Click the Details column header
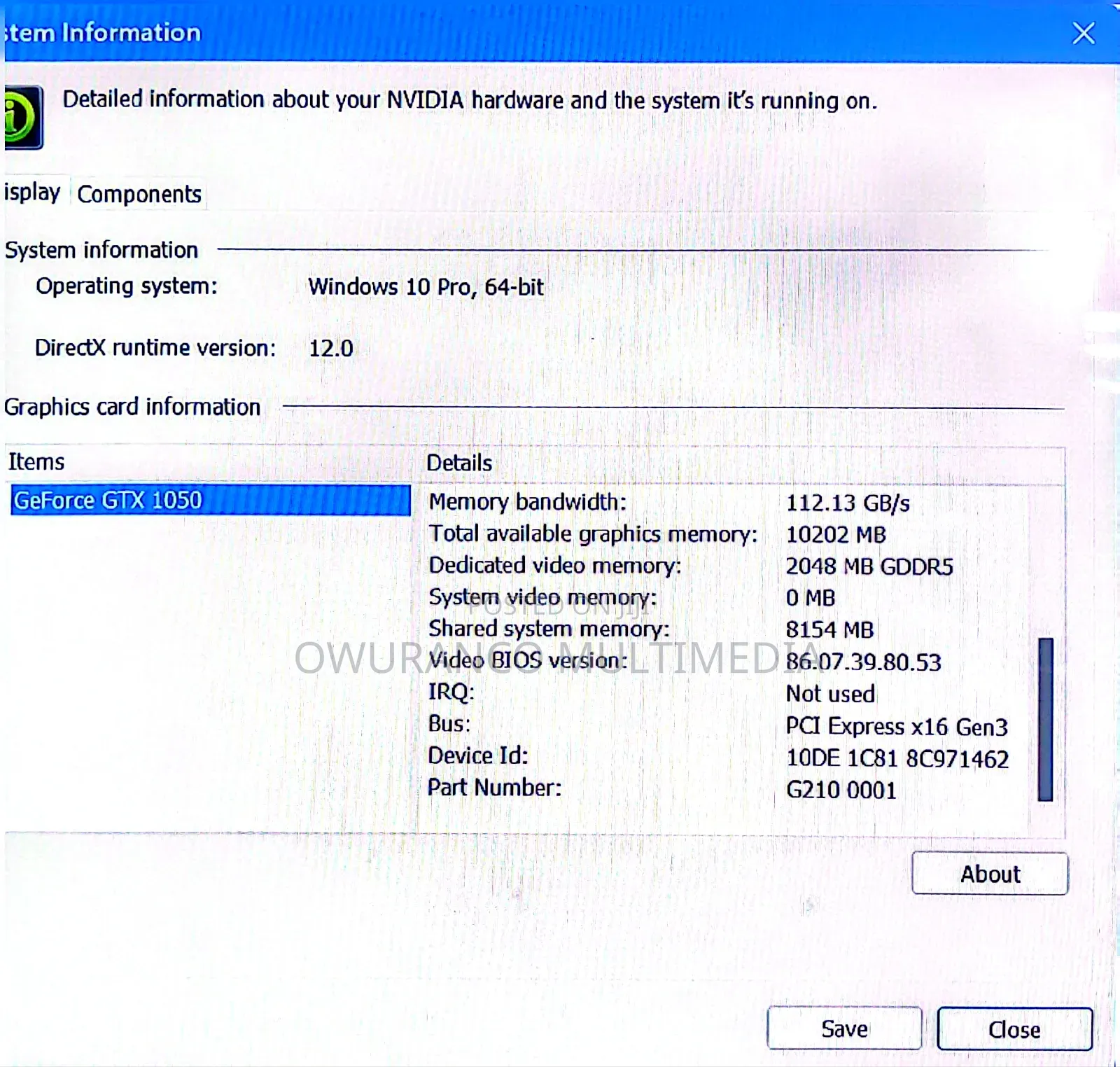The image size is (1120, 1067). 459,463
